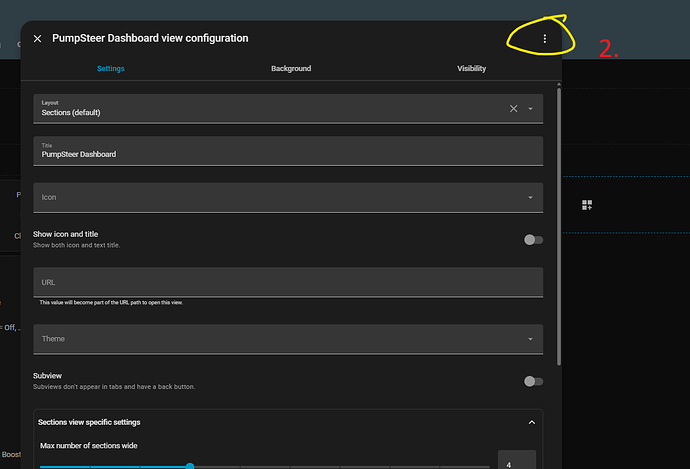Switch to the Background tab
Screen dimensions: 690x469
(x=291, y=69)
